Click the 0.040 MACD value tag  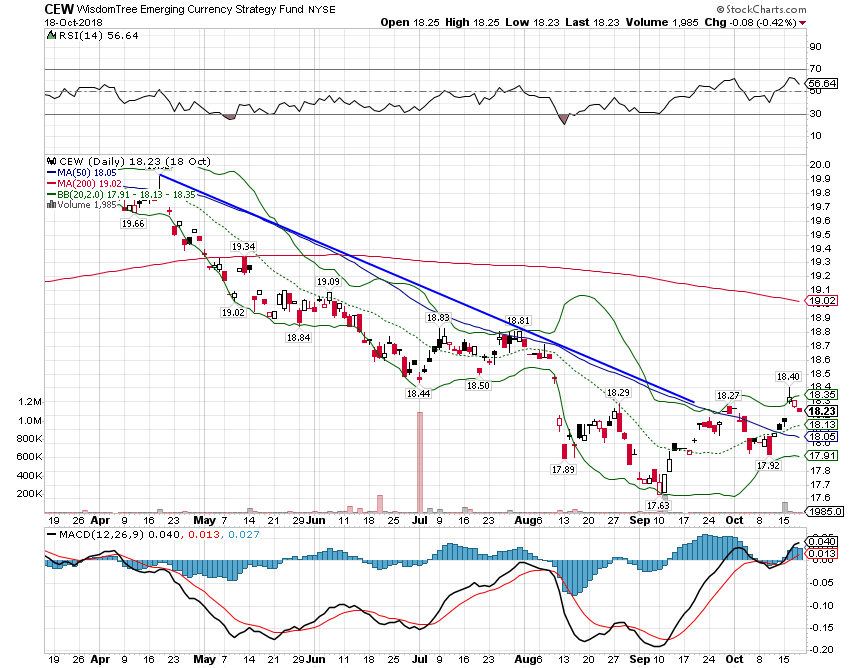coord(822,542)
